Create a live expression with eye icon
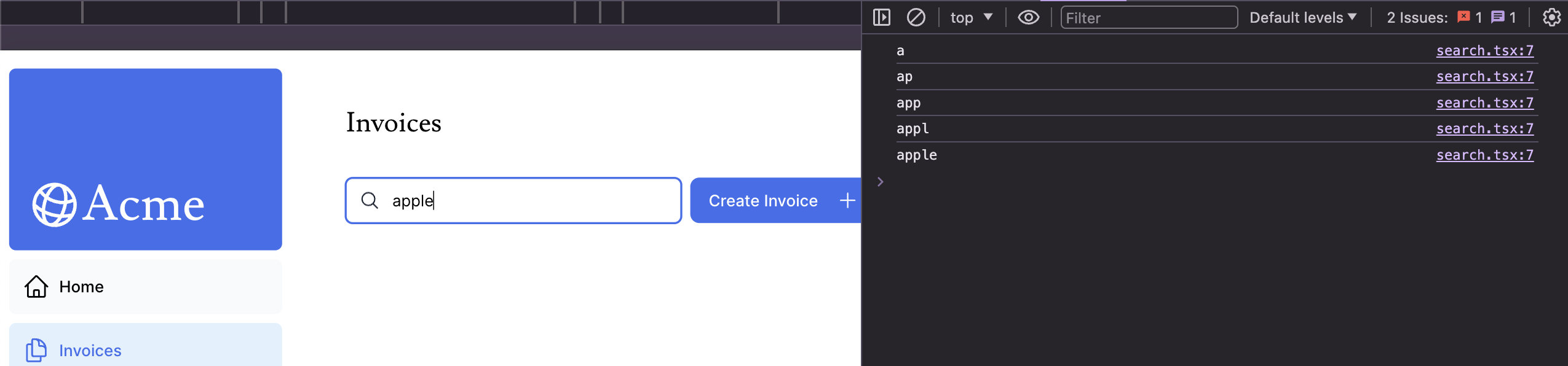This screenshot has width=1568, height=366. click(x=1028, y=17)
